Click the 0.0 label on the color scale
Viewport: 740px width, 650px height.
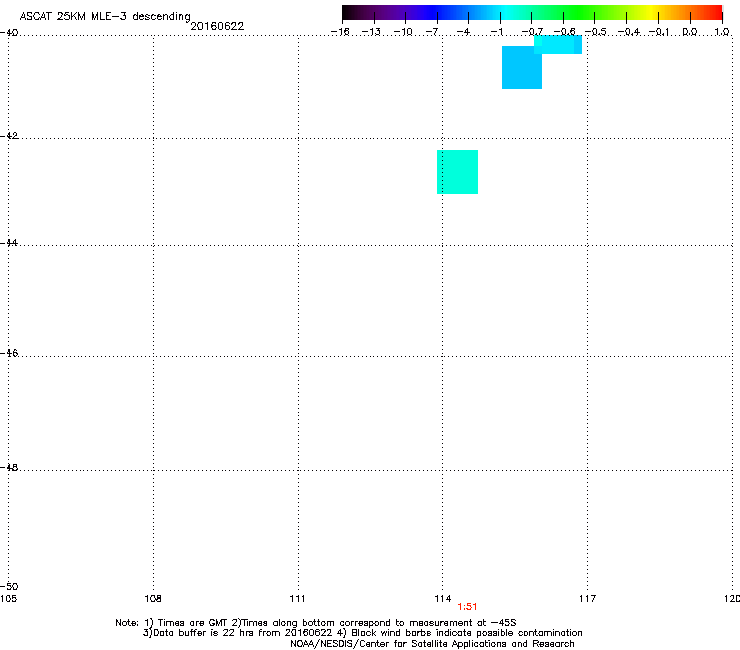690,32
